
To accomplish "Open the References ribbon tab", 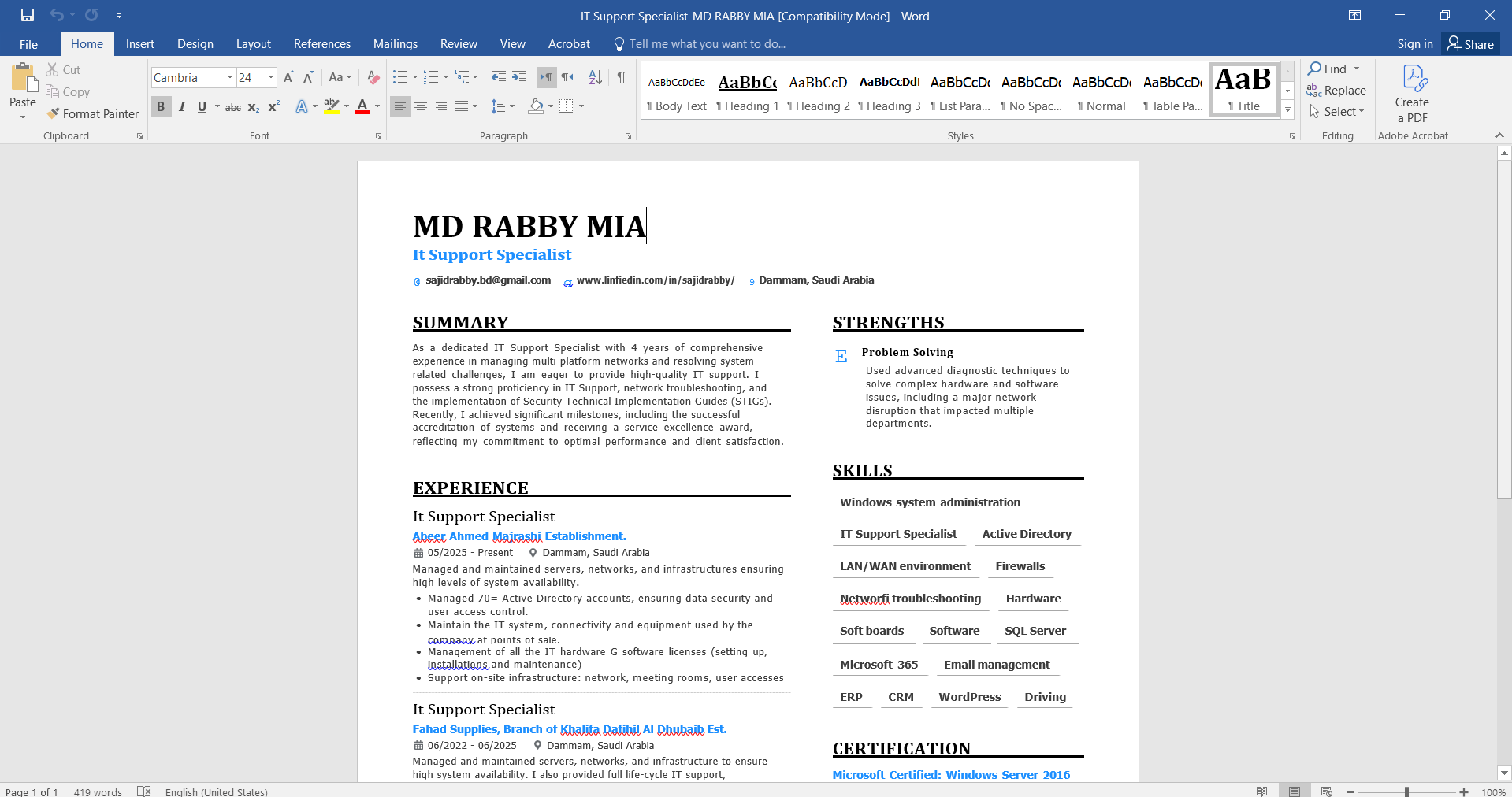I will click(321, 44).
